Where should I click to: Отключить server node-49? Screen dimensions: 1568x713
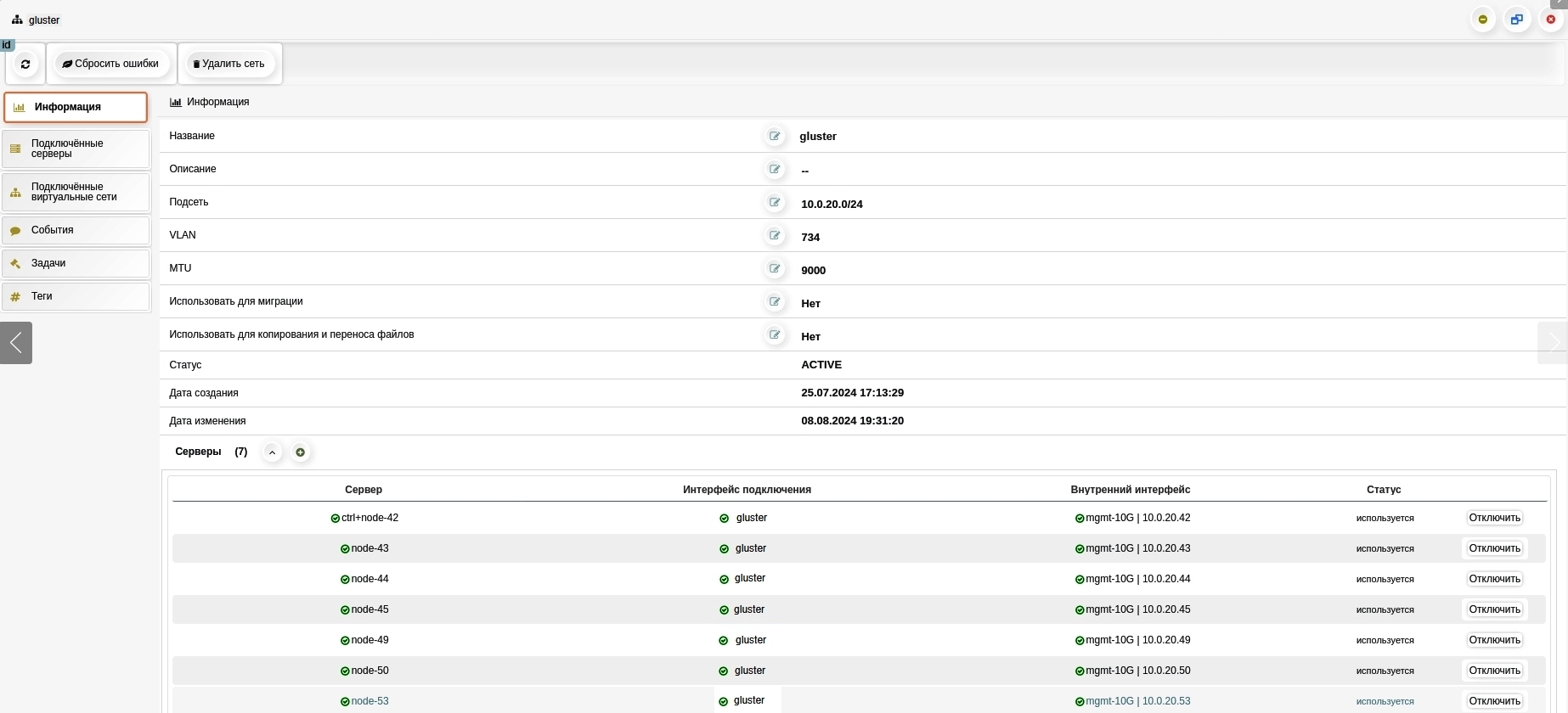[1494, 640]
